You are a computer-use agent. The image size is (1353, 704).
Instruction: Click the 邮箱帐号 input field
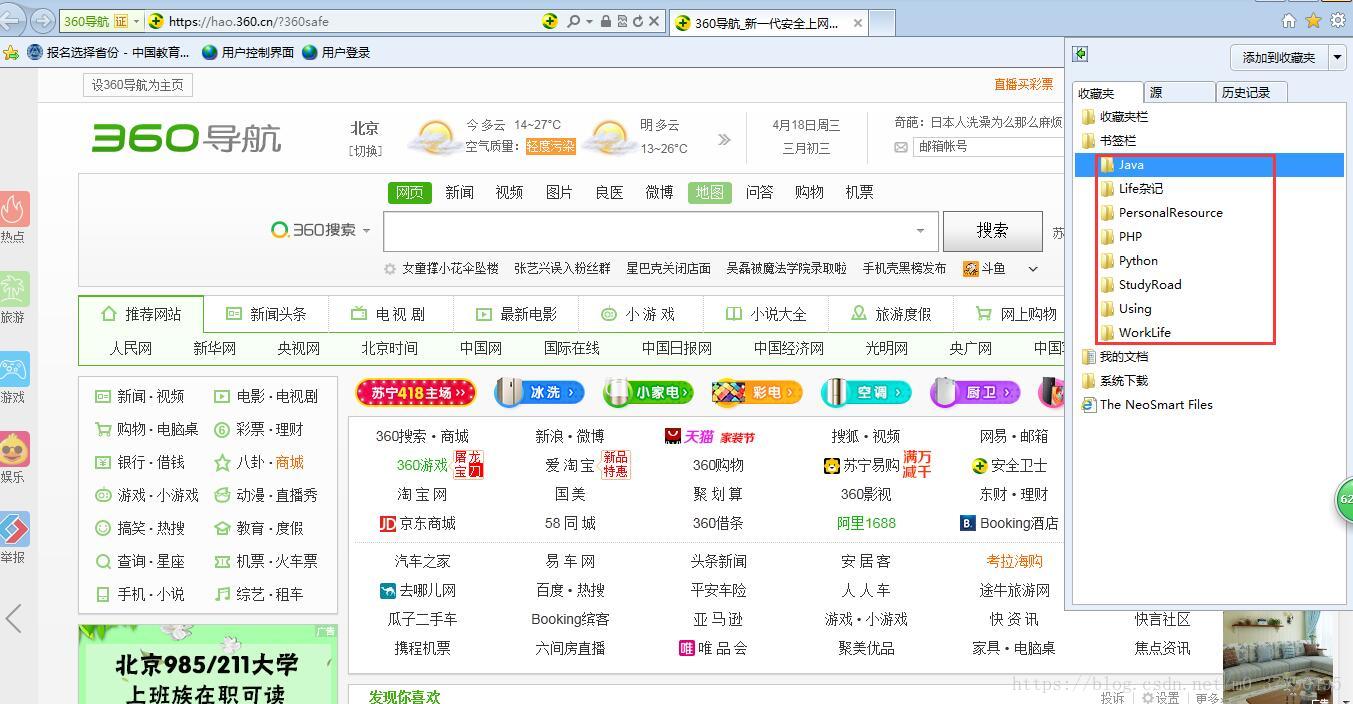(x=988, y=146)
